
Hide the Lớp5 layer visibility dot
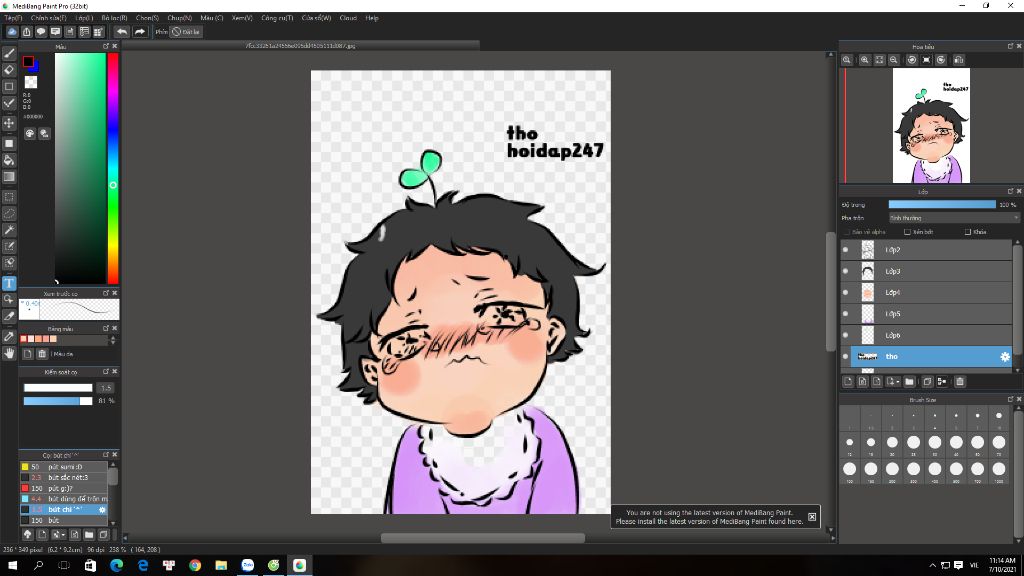846,314
